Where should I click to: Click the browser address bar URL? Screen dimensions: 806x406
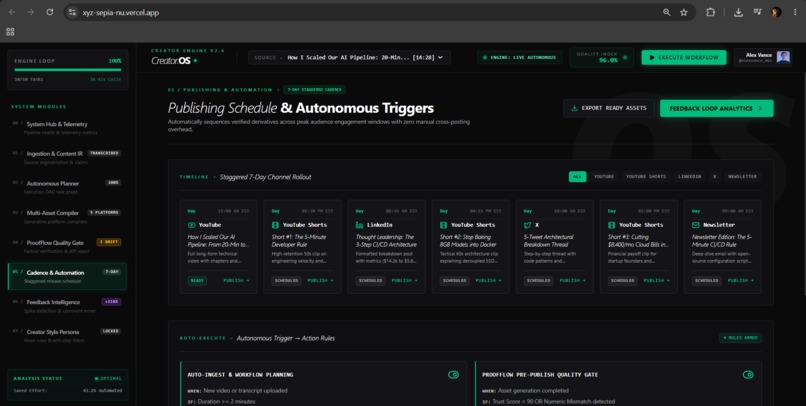pos(121,12)
